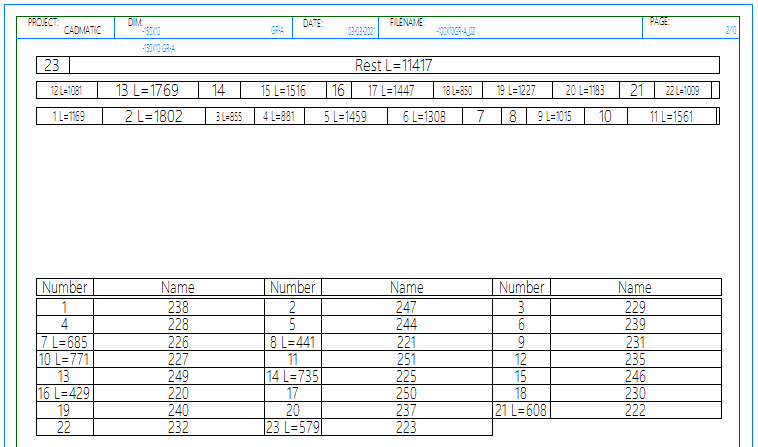Select the date value 03-03-2021
The width and height of the screenshot is (758, 447).
click(361, 31)
